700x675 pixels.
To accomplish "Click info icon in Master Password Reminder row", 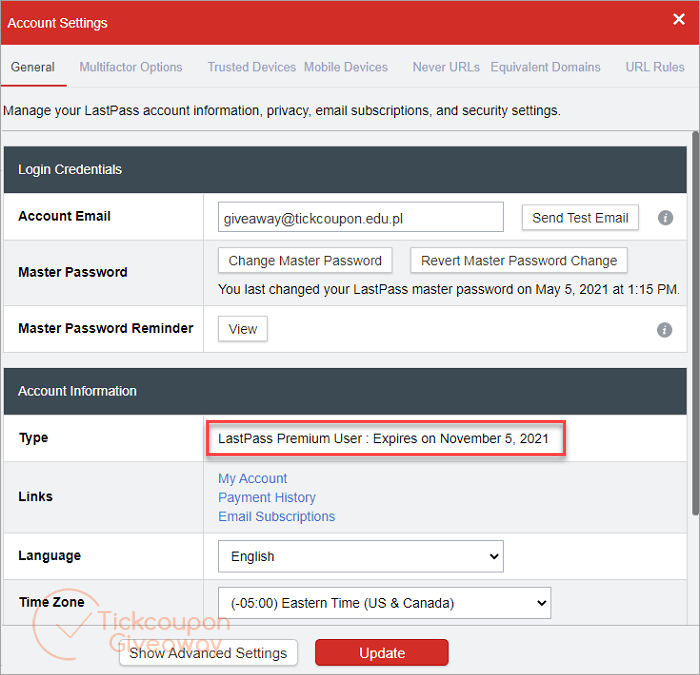I will 664,330.
